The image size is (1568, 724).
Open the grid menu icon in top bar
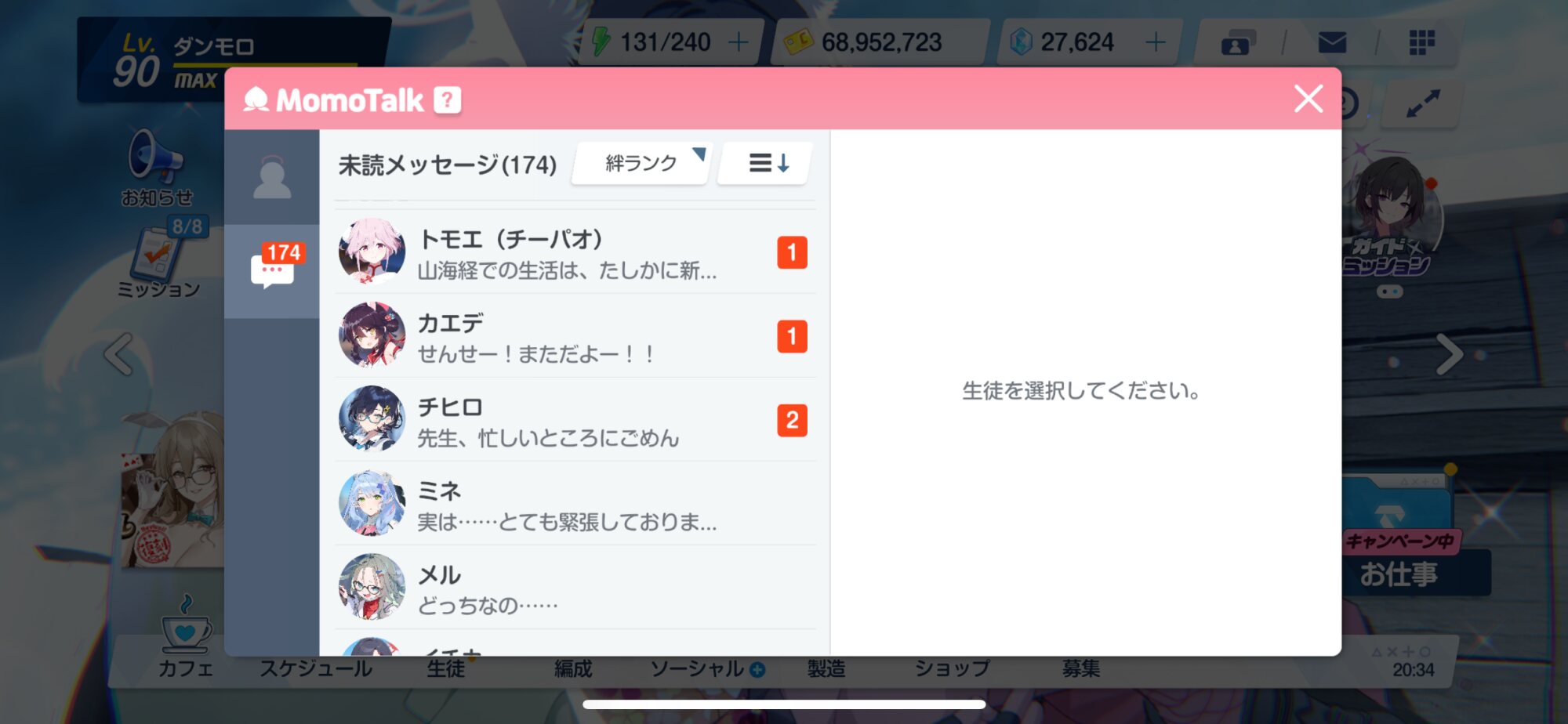[x=1421, y=42]
